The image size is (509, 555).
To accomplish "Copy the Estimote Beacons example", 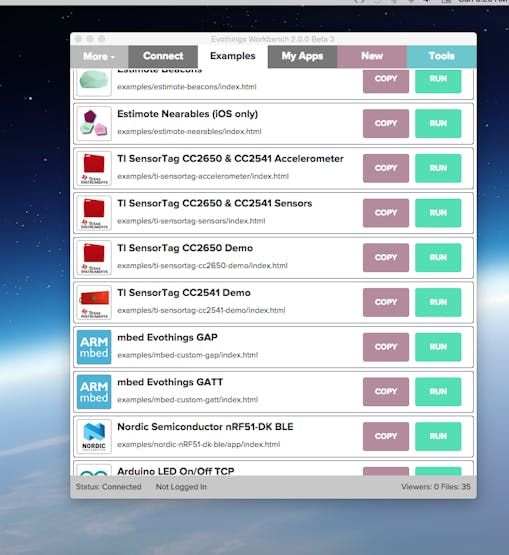I will pos(386,81).
